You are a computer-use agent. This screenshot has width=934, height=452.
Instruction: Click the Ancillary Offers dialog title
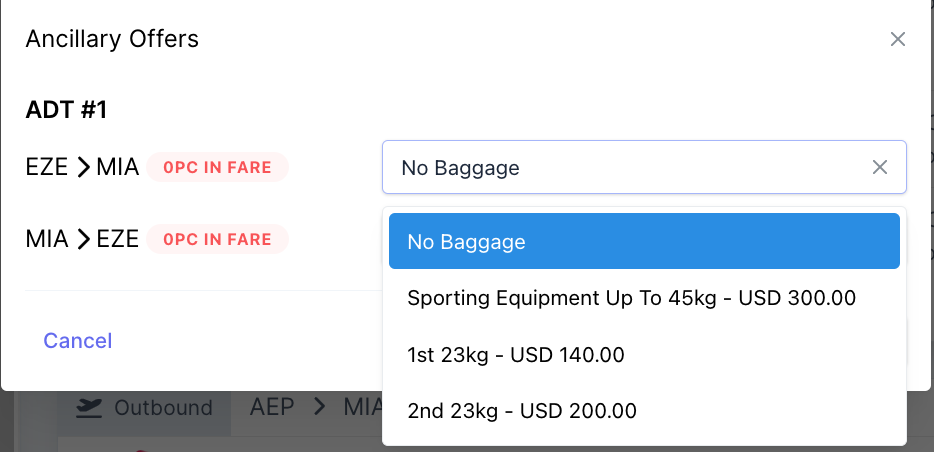[112, 39]
